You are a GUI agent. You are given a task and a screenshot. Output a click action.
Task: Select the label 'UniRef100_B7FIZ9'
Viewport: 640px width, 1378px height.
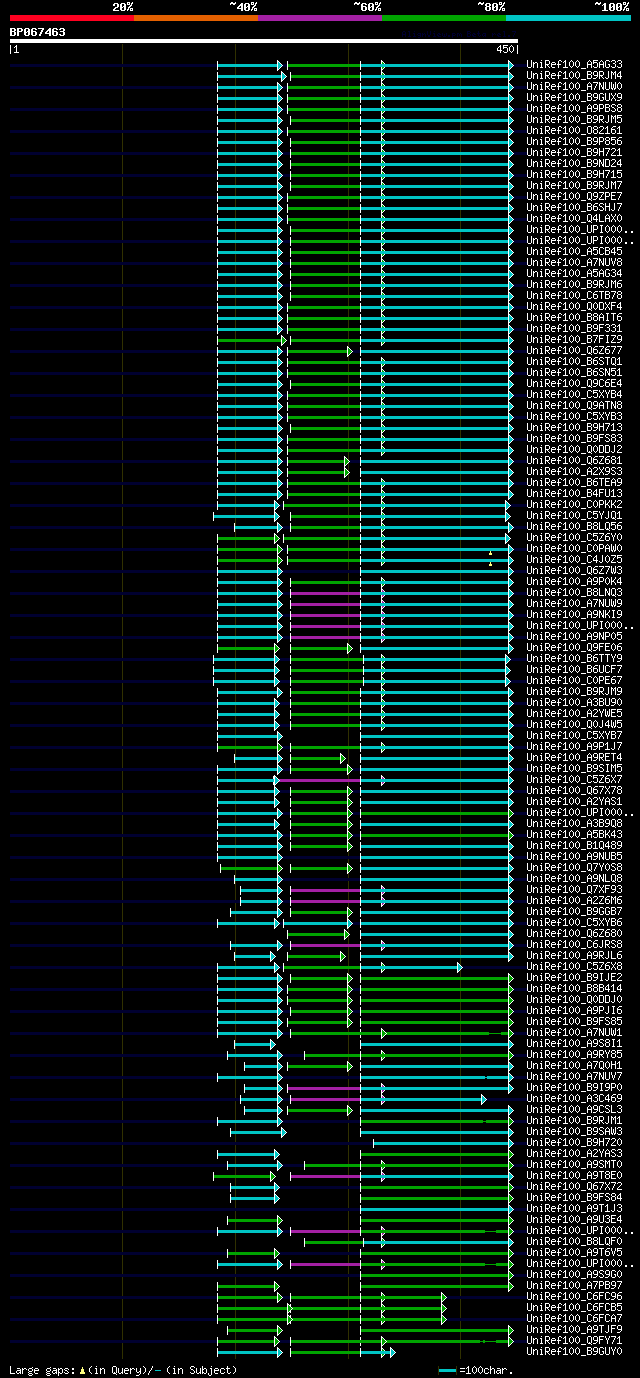[x=574, y=339]
